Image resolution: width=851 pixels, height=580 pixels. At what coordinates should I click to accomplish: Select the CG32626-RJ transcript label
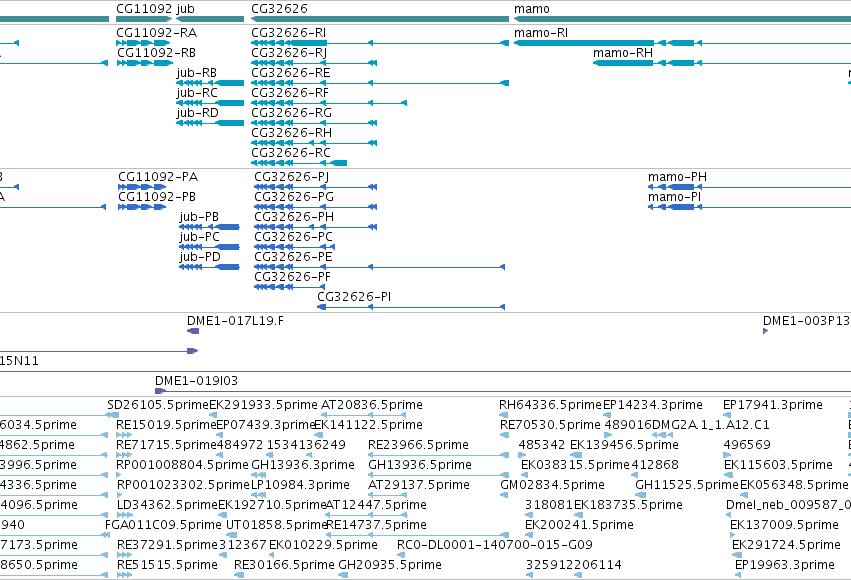point(289,53)
